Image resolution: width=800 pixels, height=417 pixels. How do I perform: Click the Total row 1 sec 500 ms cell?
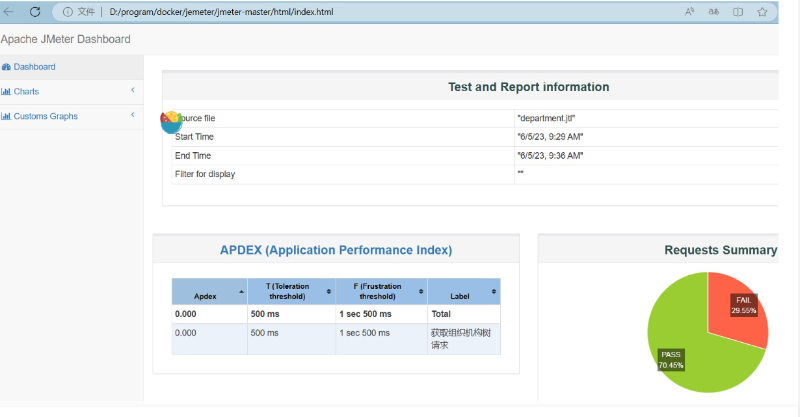382,314
